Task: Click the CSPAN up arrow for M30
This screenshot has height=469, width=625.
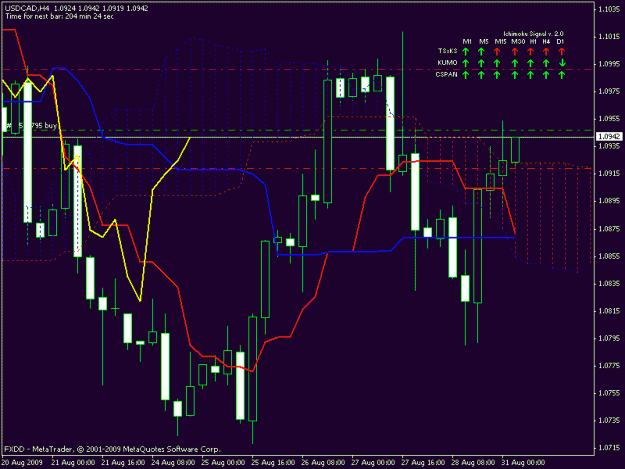Action: tap(515, 75)
